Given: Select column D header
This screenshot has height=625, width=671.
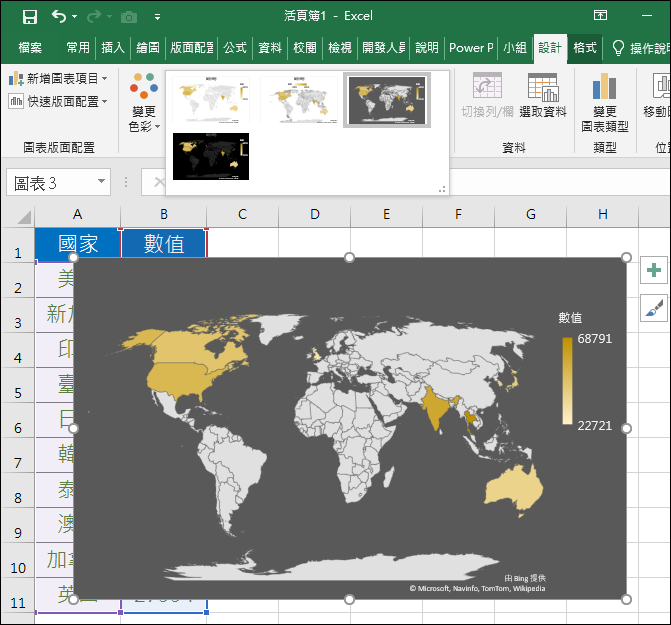Looking at the screenshot, I should point(314,214).
